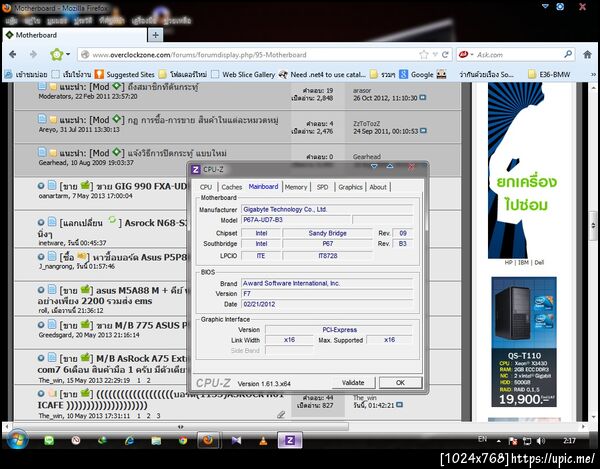Screen dimensions: 600x469
Task: Open the Memory tab in CPU-Z
Action: click(296, 187)
